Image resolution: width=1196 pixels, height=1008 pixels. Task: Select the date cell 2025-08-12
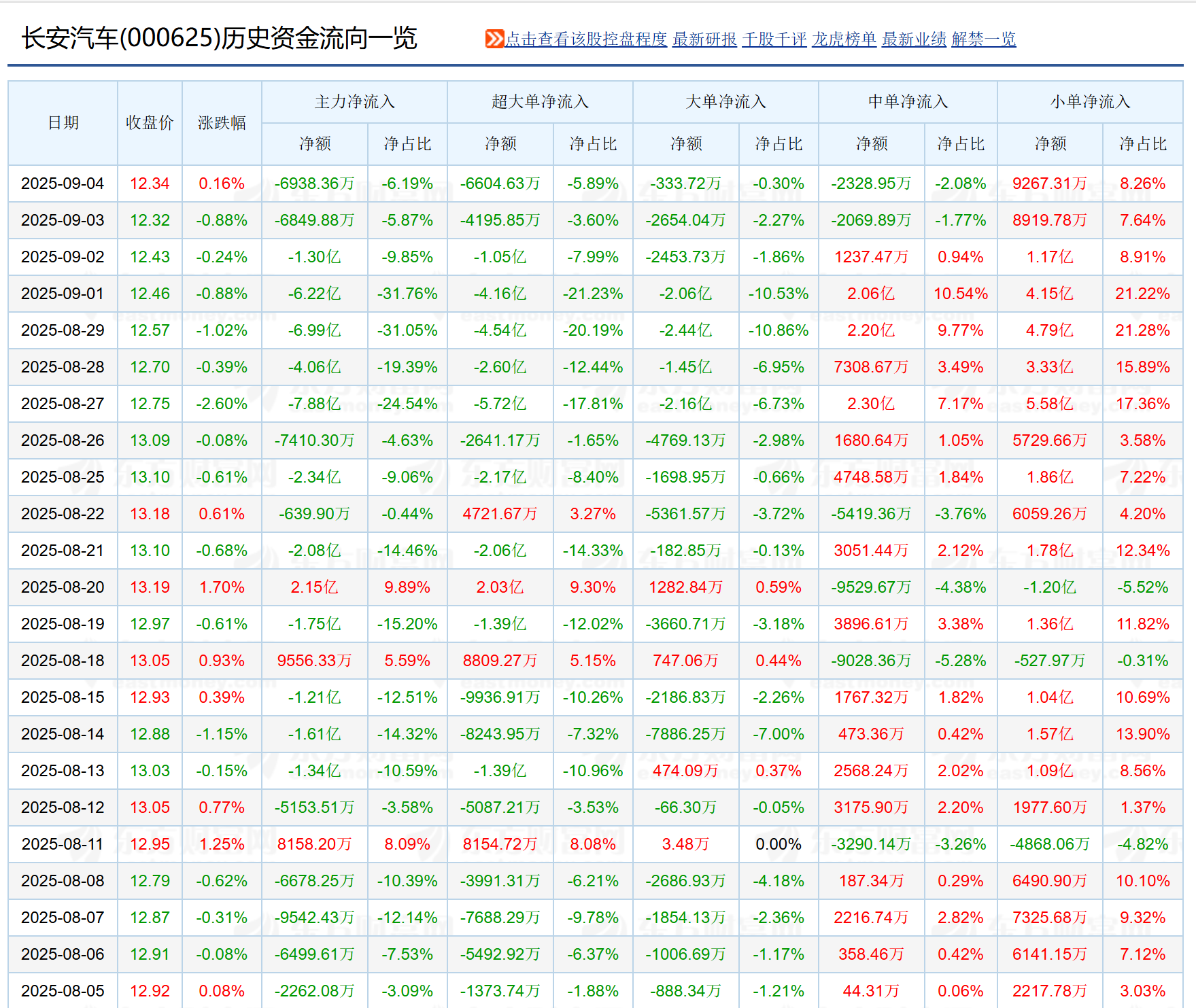point(63,807)
